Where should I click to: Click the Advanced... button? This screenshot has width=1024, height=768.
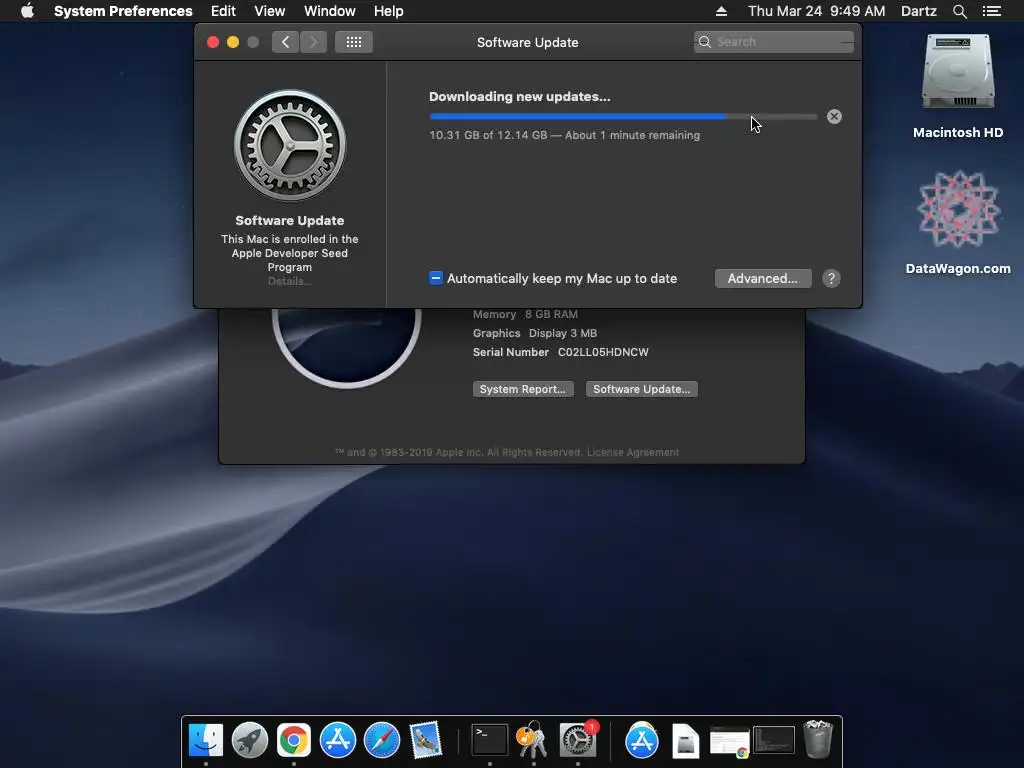pyautogui.click(x=763, y=279)
